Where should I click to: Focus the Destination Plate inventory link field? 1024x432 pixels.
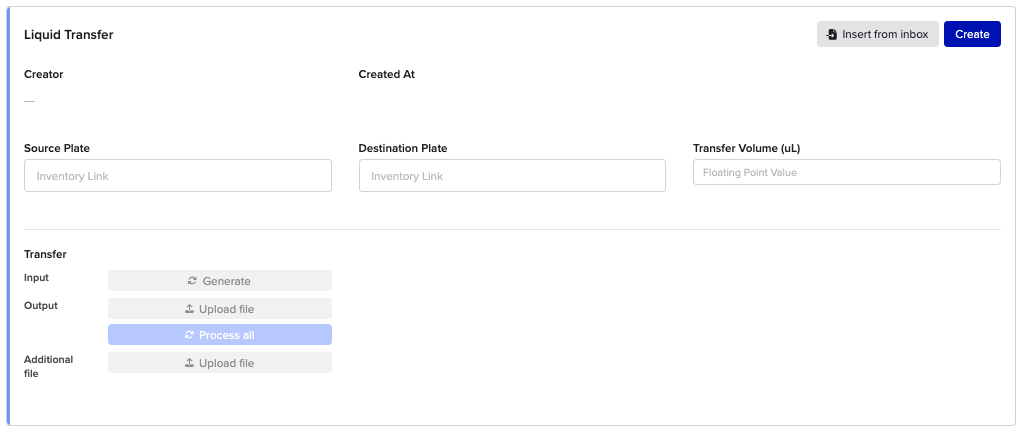[x=512, y=176]
